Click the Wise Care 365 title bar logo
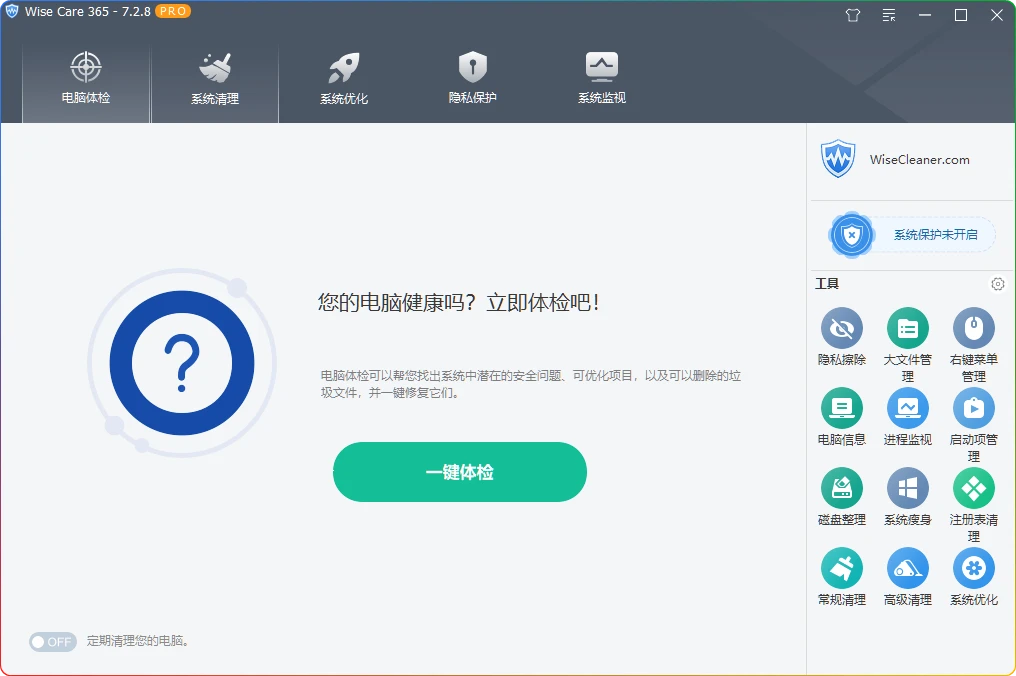 12,11
